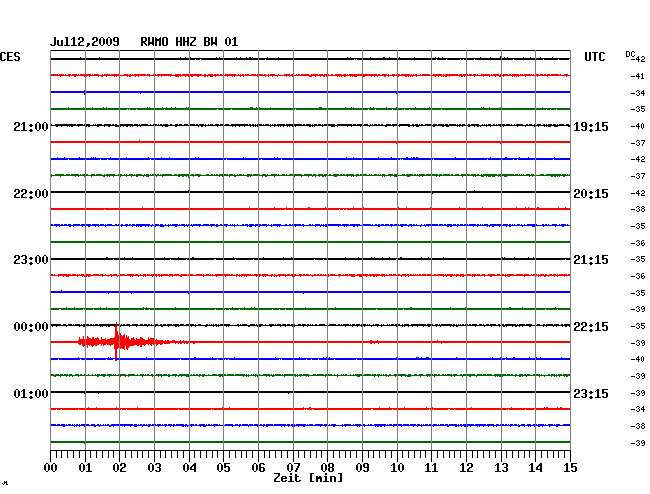This screenshot has width=650, height=494.
Task: Select the 00:00 local time label
Action: (31, 327)
